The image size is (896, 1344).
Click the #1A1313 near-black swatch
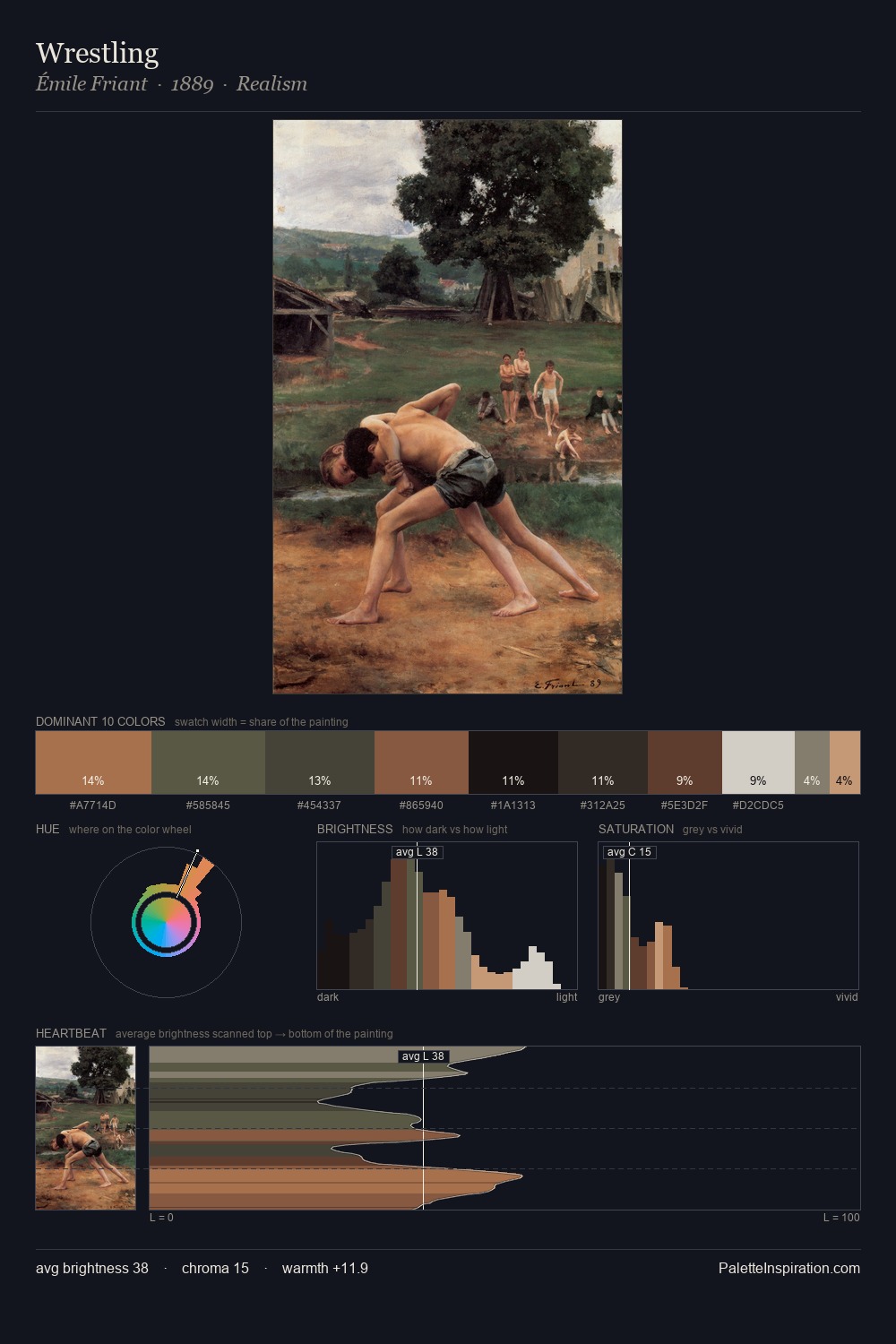click(513, 762)
